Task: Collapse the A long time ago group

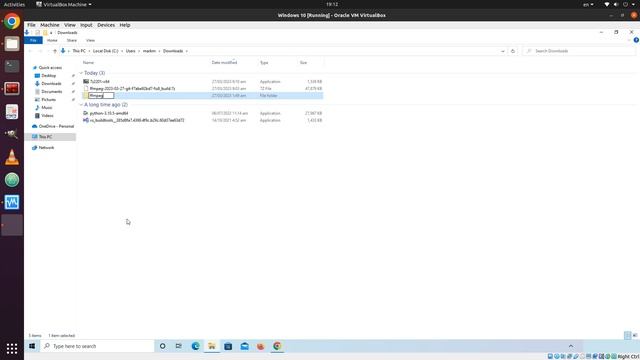Action: pos(81,105)
